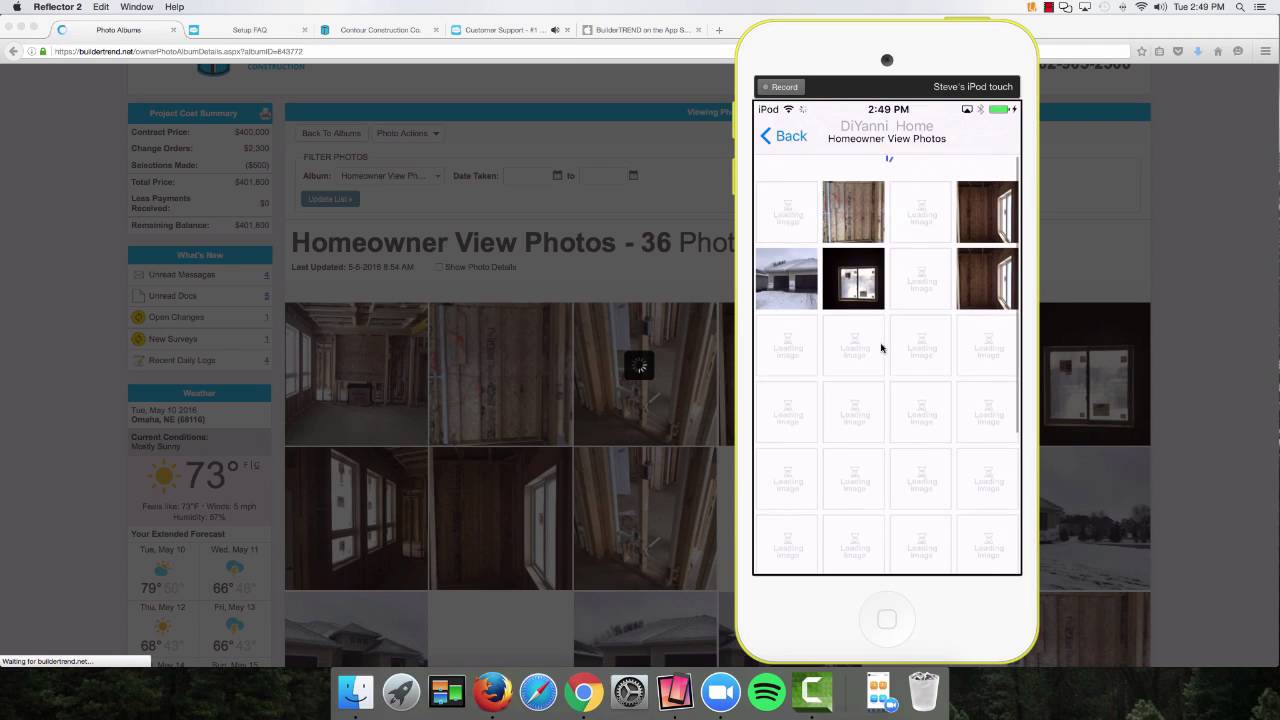This screenshot has height=720, width=1280.
Task: Open System Preferences from the Dock
Action: [x=630, y=692]
